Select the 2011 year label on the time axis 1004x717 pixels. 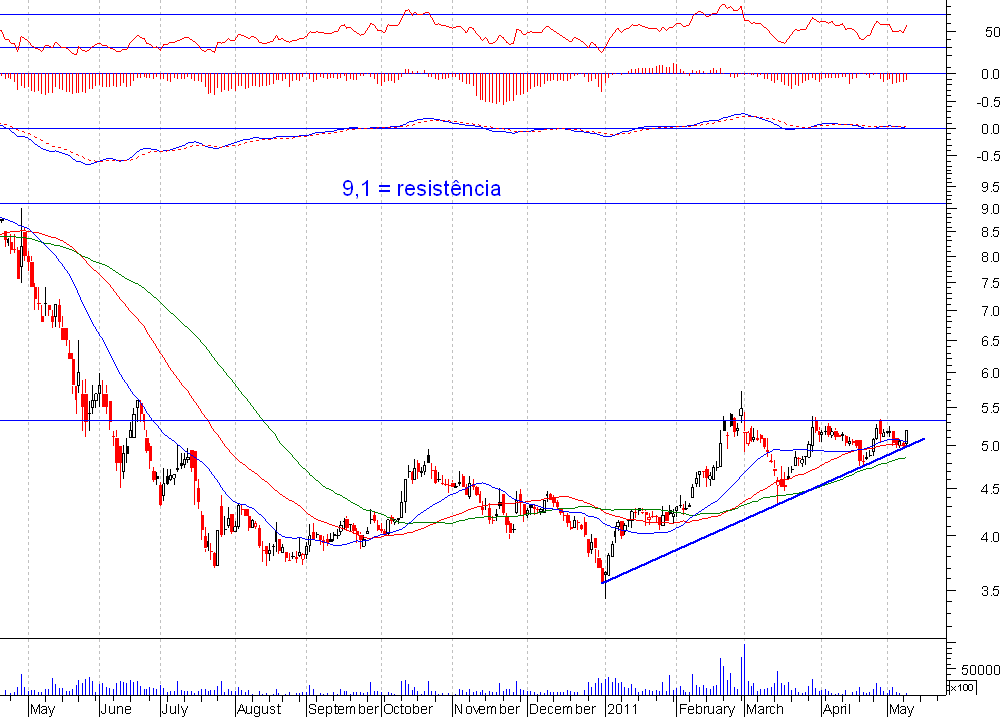(x=622, y=709)
